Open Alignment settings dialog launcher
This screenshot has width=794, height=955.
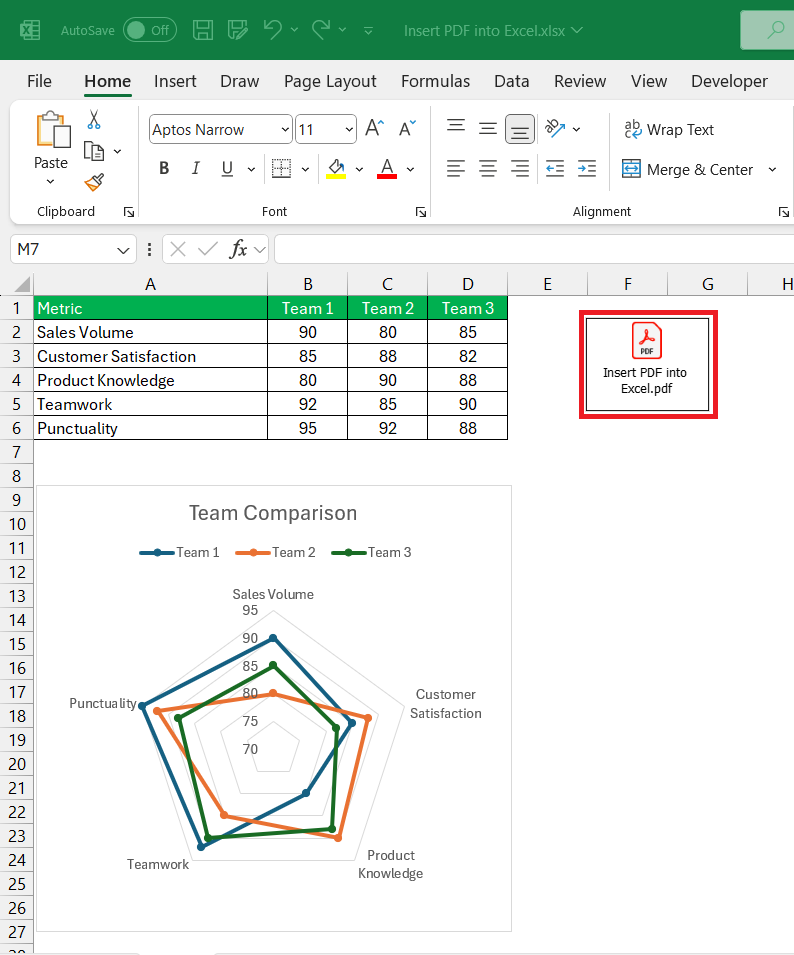[x=784, y=212]
